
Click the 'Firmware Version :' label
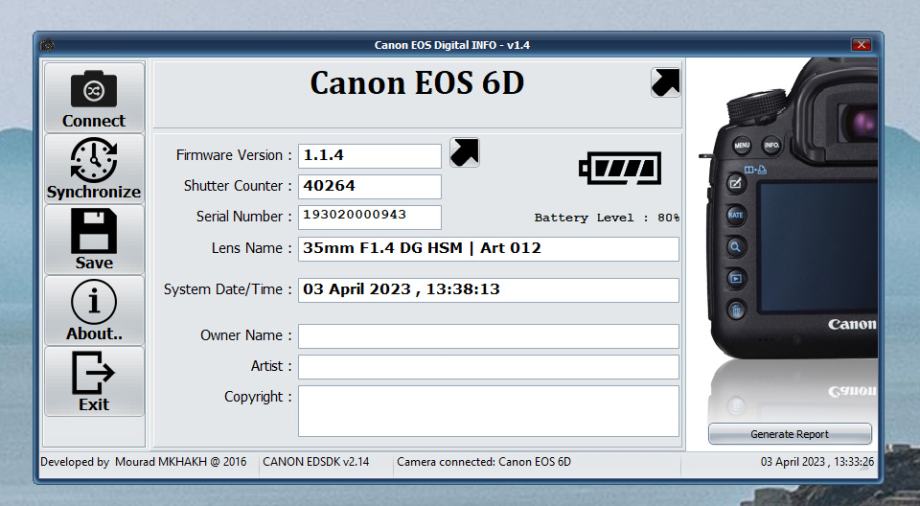coord(234,156)
